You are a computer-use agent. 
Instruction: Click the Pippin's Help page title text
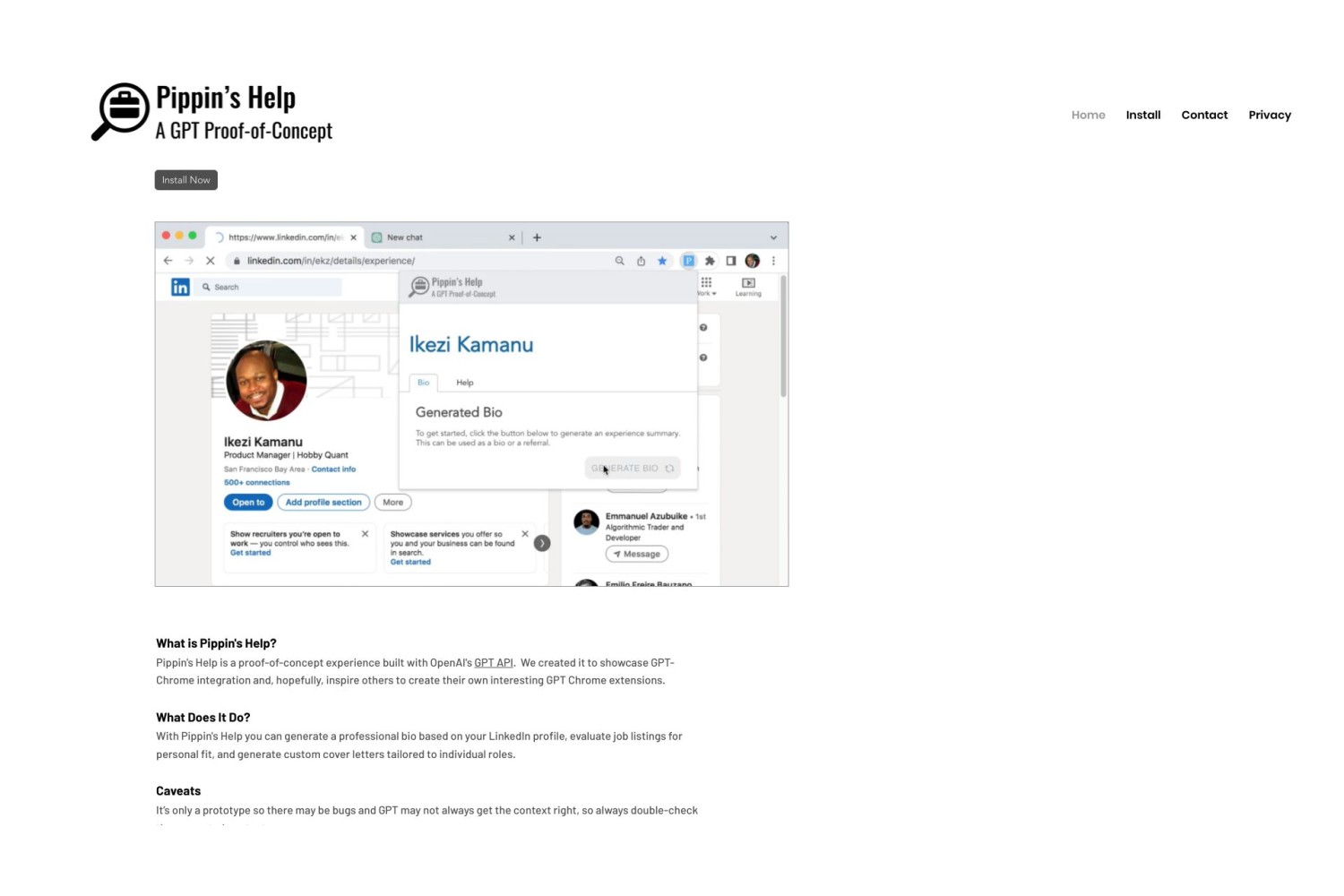click(x=225, y=97)
